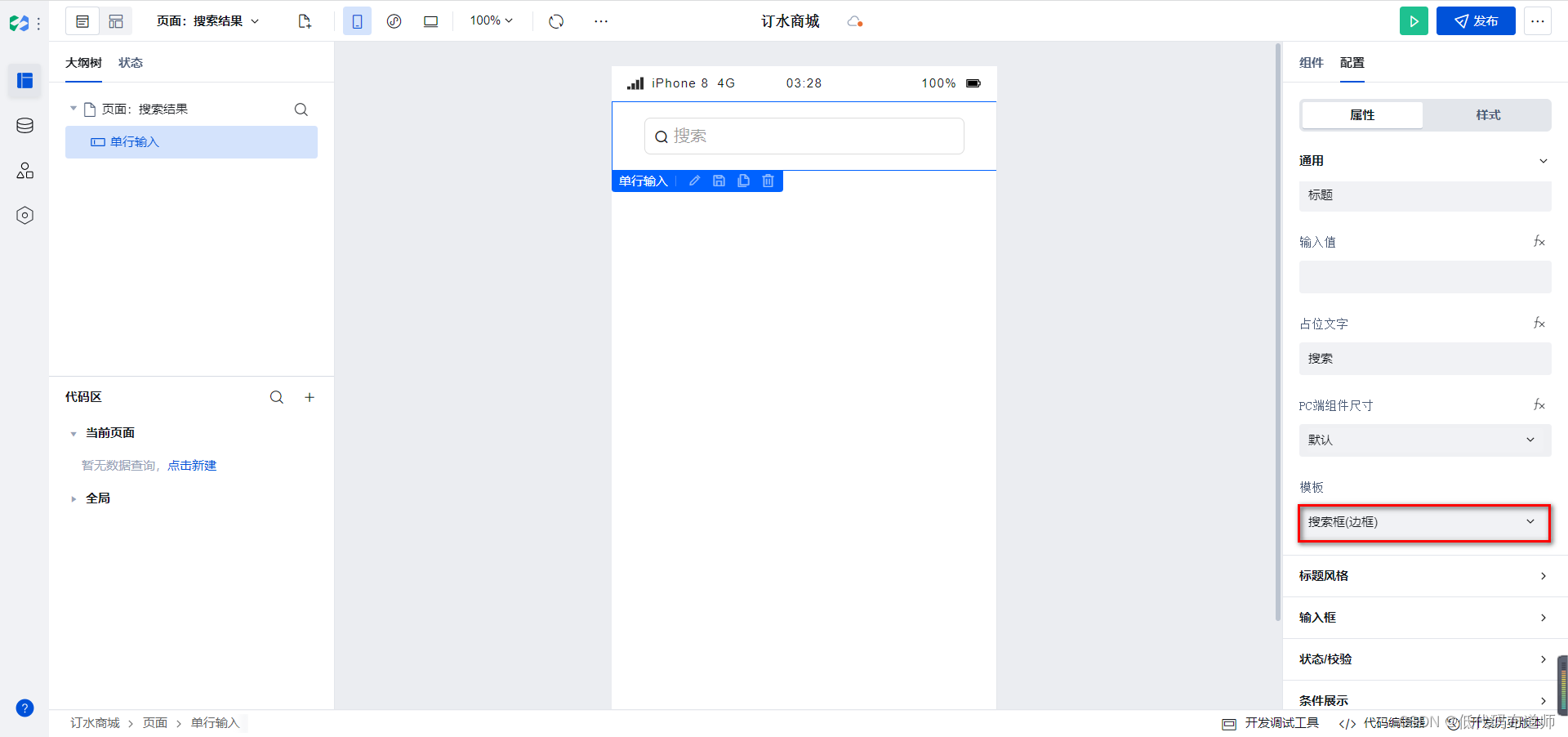
Task: Click fx expression icon for 占位文字
Action: click(x=1539, y=323)
